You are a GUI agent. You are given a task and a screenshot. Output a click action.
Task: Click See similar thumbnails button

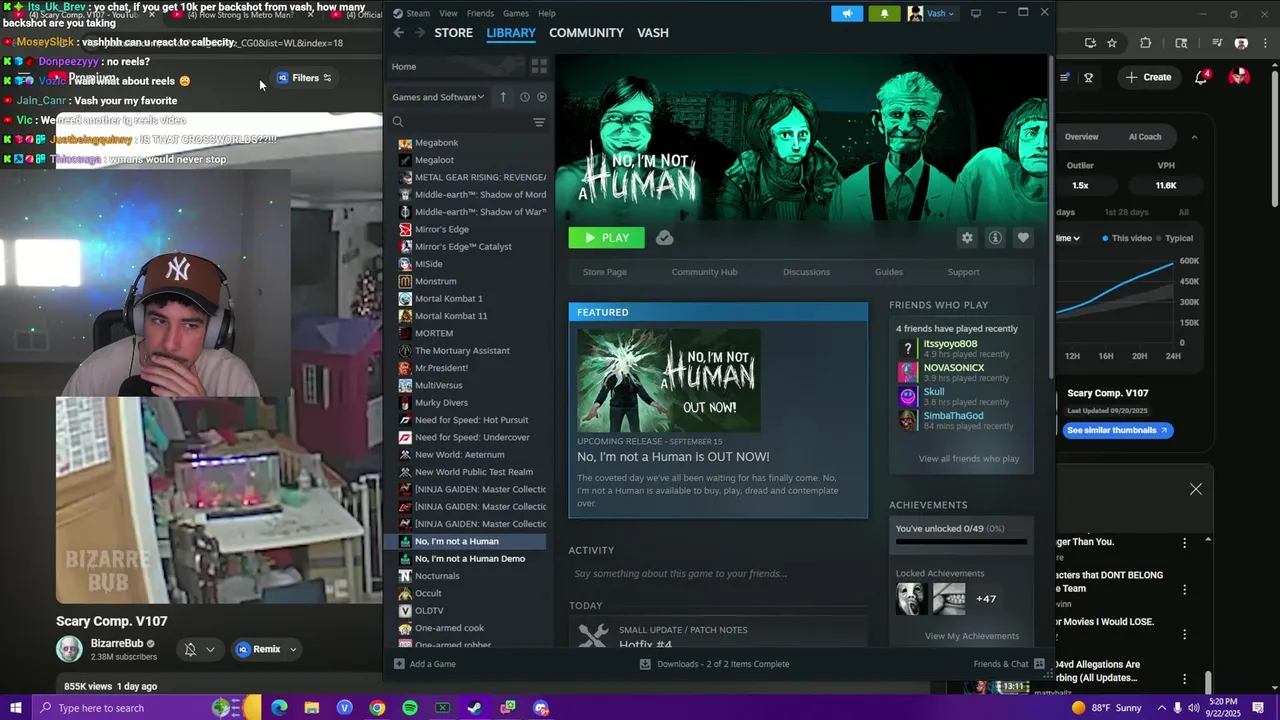(x=1117, y=430)
